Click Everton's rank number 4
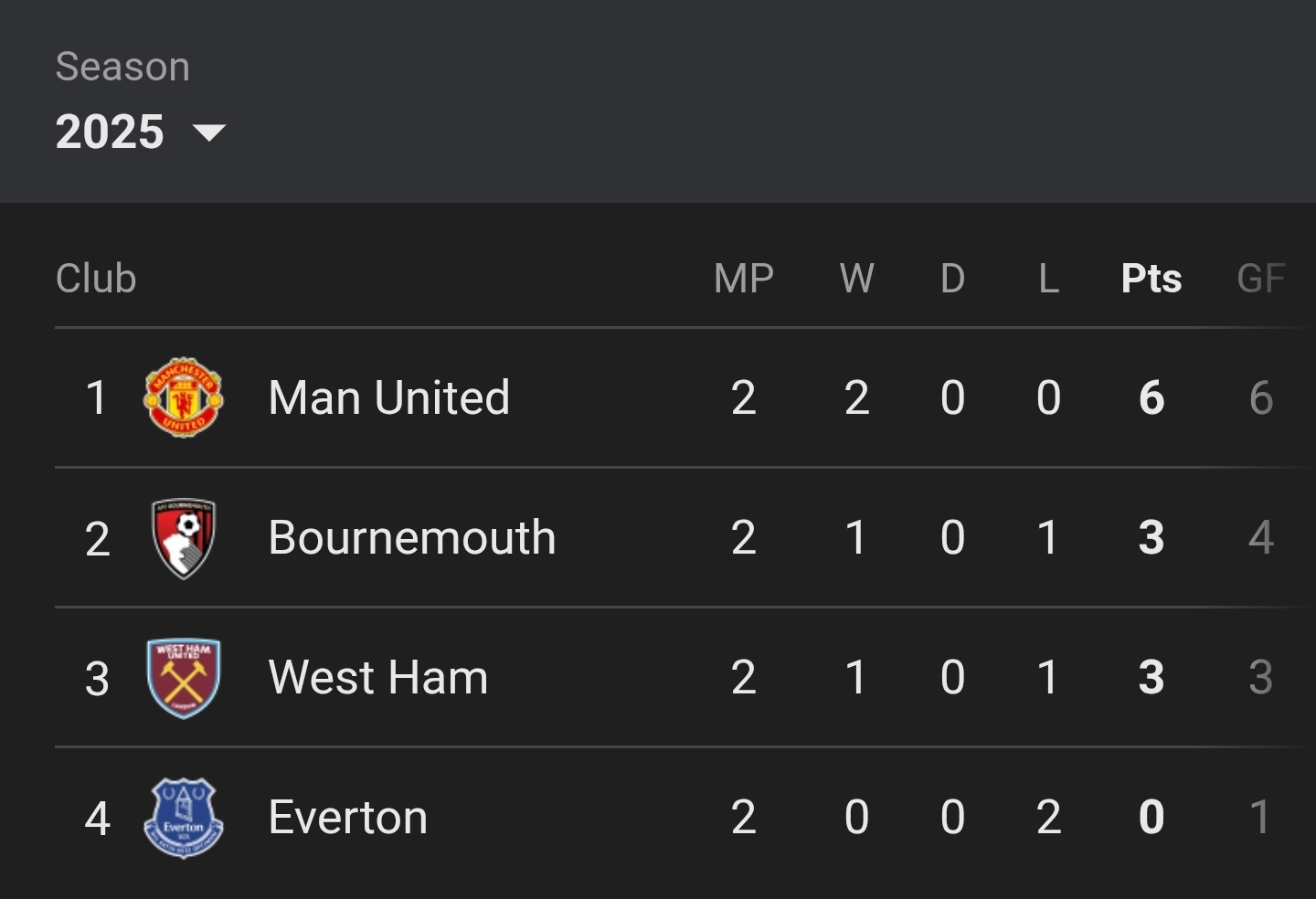Image resolution: width=1316 pixels, height=899 pixels. click(98, 818)
